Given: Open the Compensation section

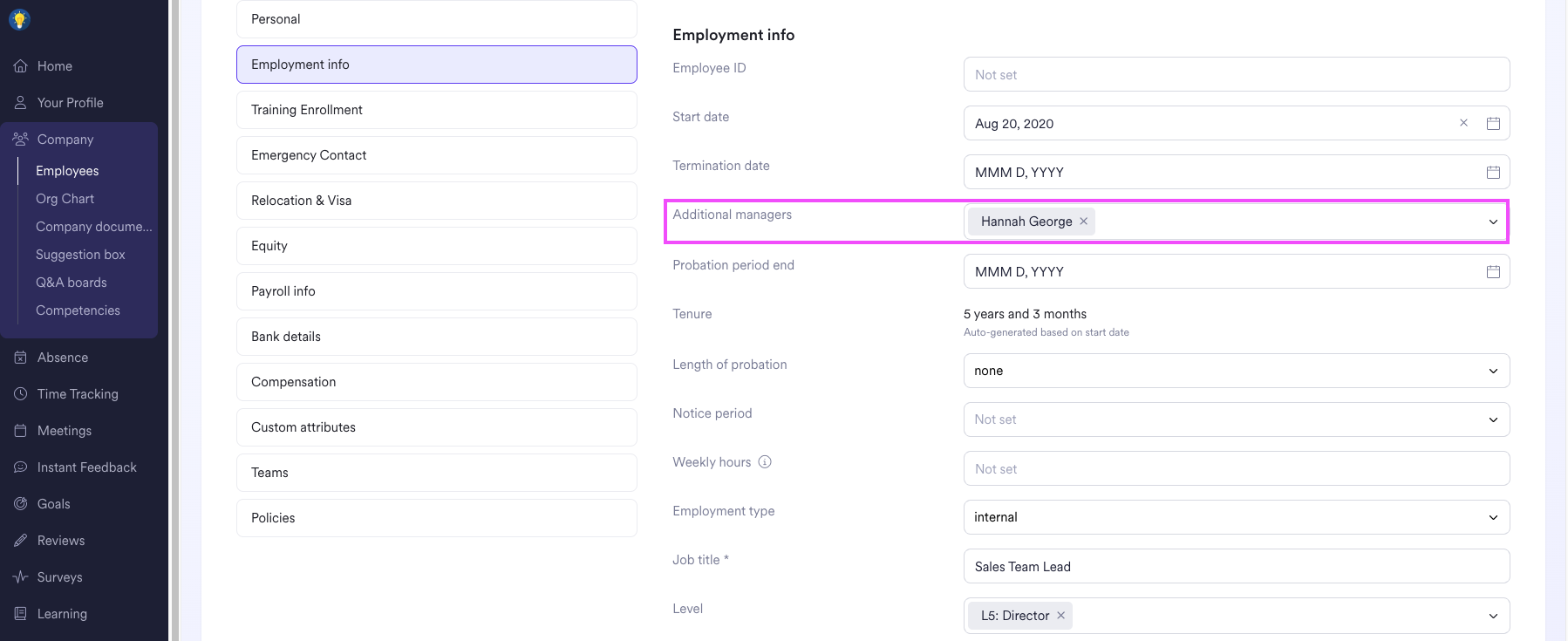Looking at the screenshot, I should pyautogui.click(x=436, y=382).
